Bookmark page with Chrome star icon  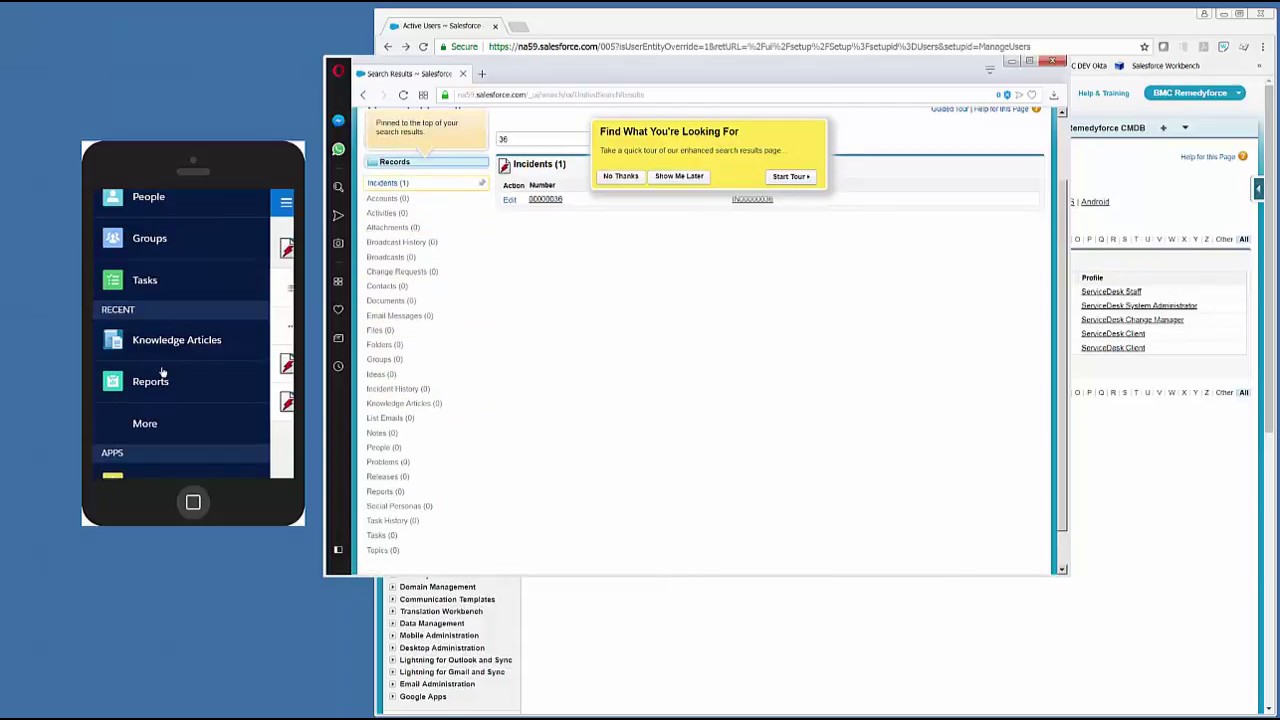[x=1144, y=47]
